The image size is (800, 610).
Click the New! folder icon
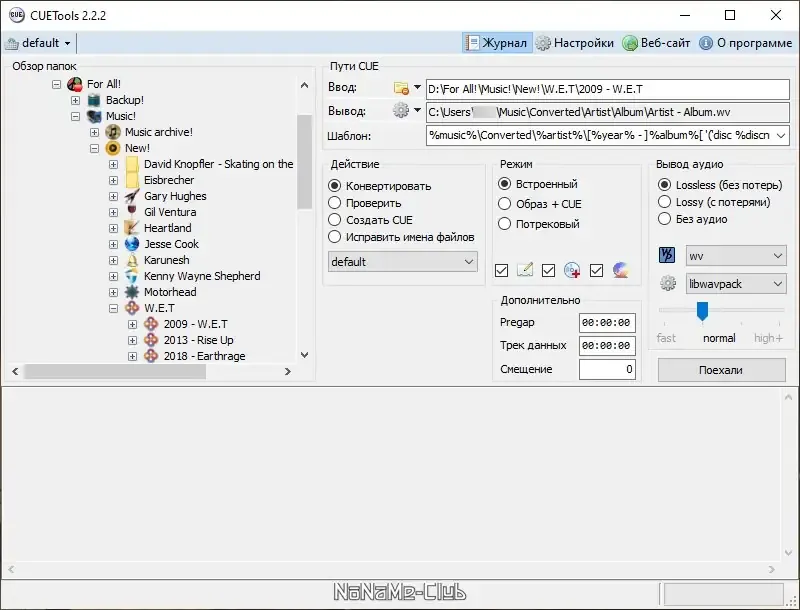point(113,148)
